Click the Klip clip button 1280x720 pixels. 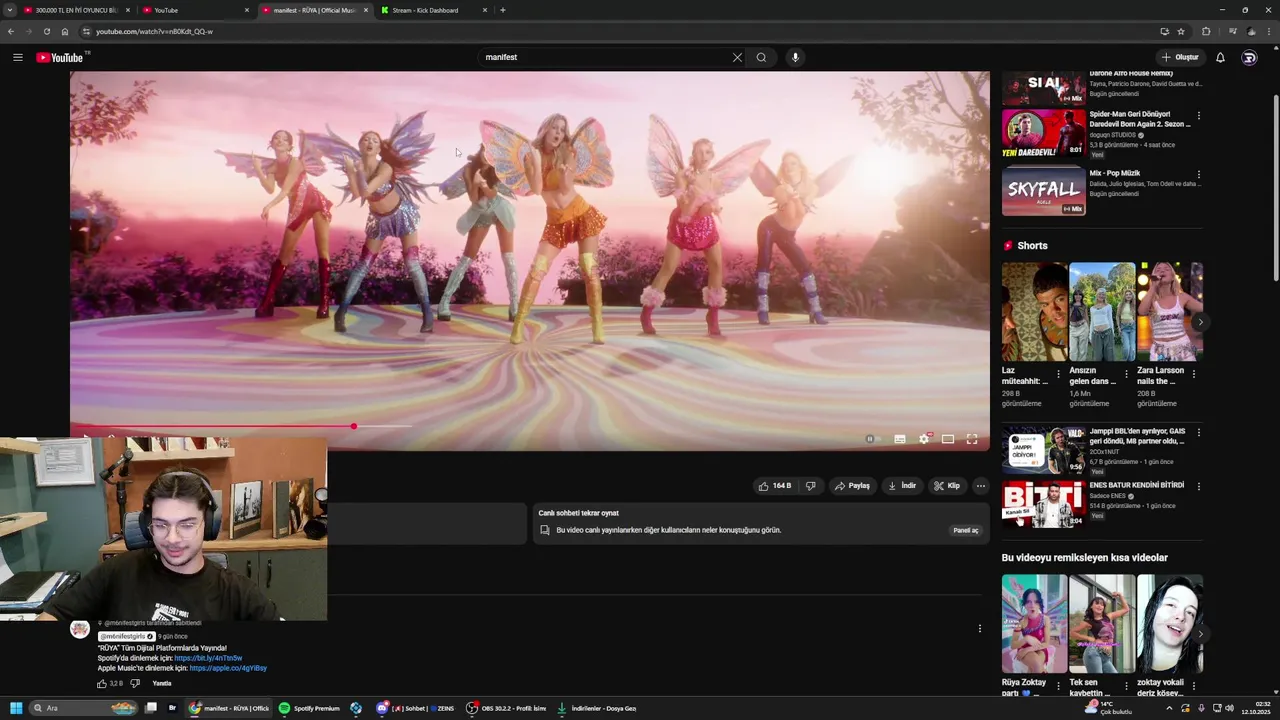pyautogui.click(x=947, y=486)
